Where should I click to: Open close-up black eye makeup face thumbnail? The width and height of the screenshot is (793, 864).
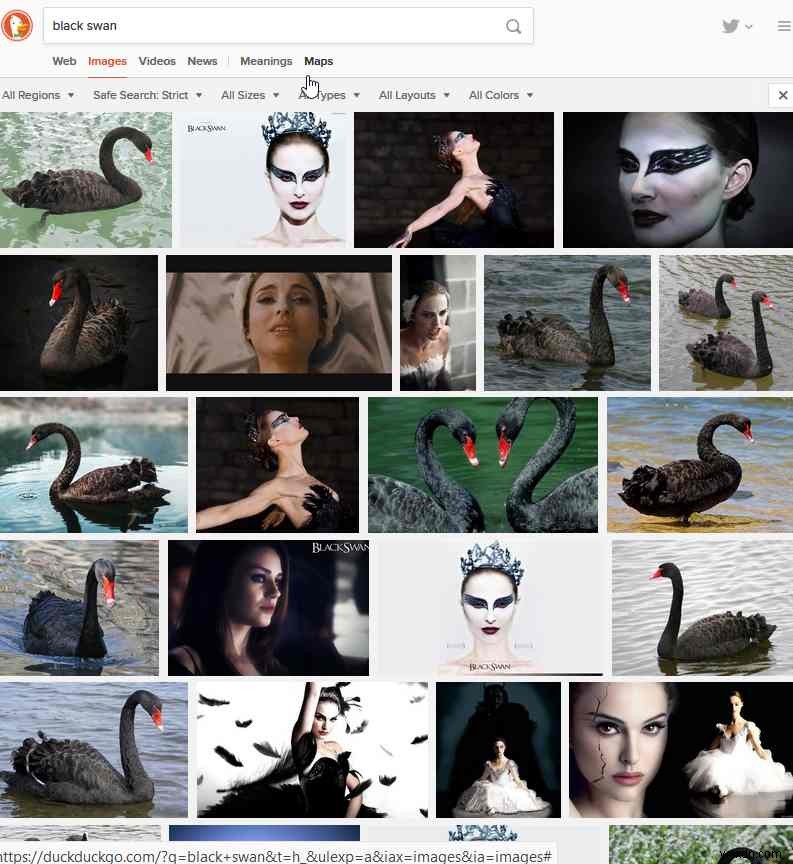678,180
